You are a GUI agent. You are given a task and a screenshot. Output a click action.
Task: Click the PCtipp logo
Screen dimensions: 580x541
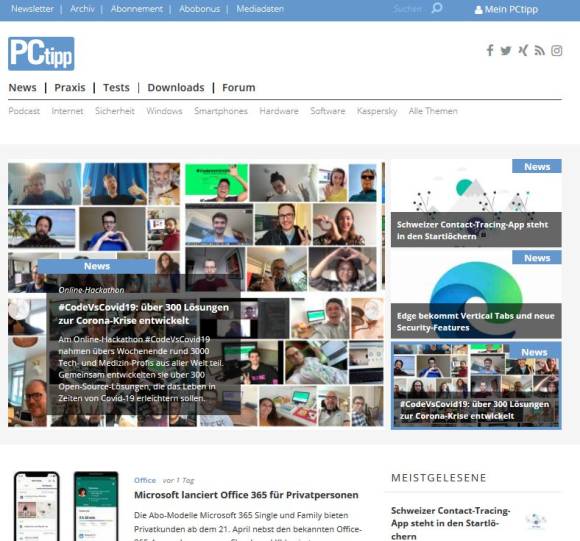(41, 54)
